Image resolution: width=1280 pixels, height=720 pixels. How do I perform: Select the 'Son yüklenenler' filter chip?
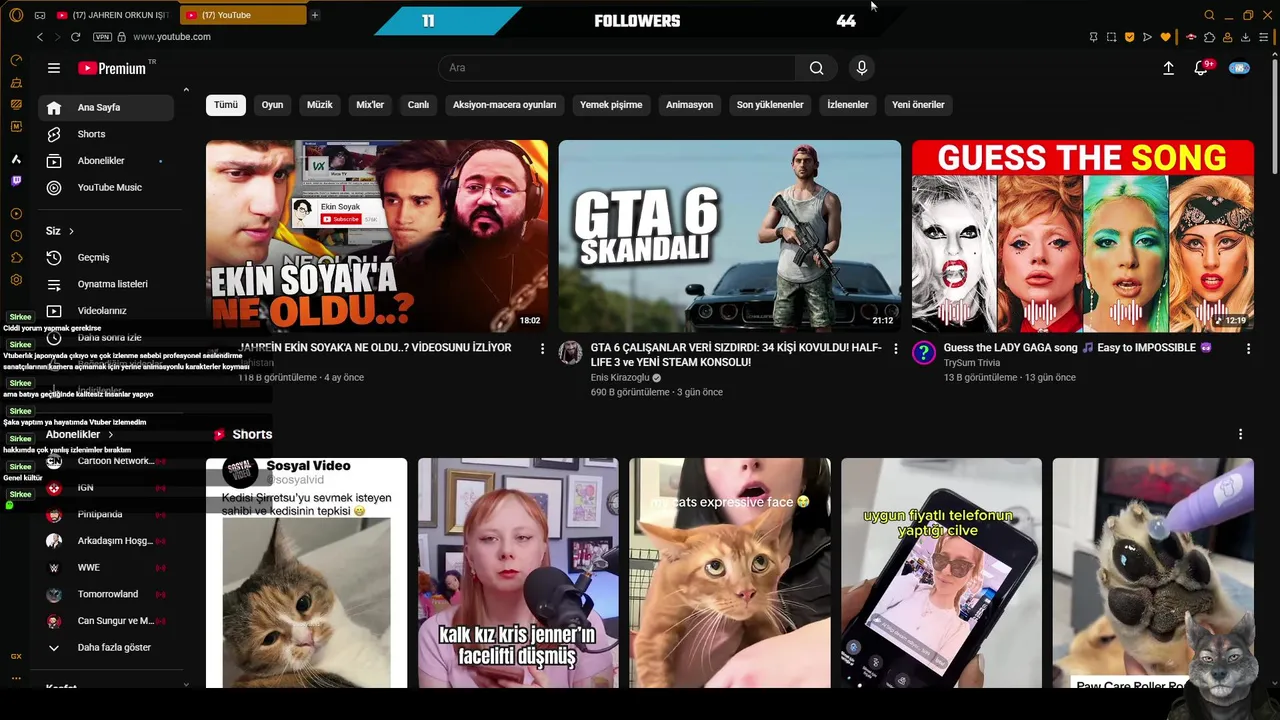tap(770, 105)
